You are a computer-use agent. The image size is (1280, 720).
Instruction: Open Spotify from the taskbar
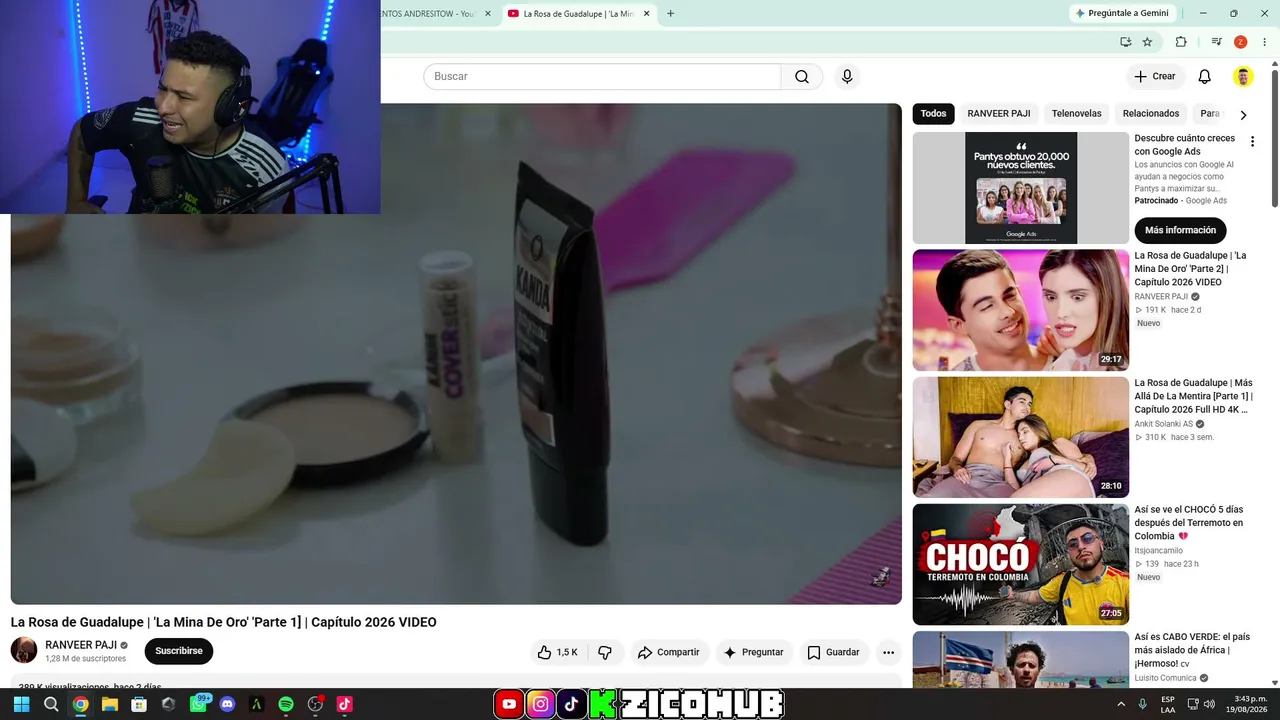point(286,704)
